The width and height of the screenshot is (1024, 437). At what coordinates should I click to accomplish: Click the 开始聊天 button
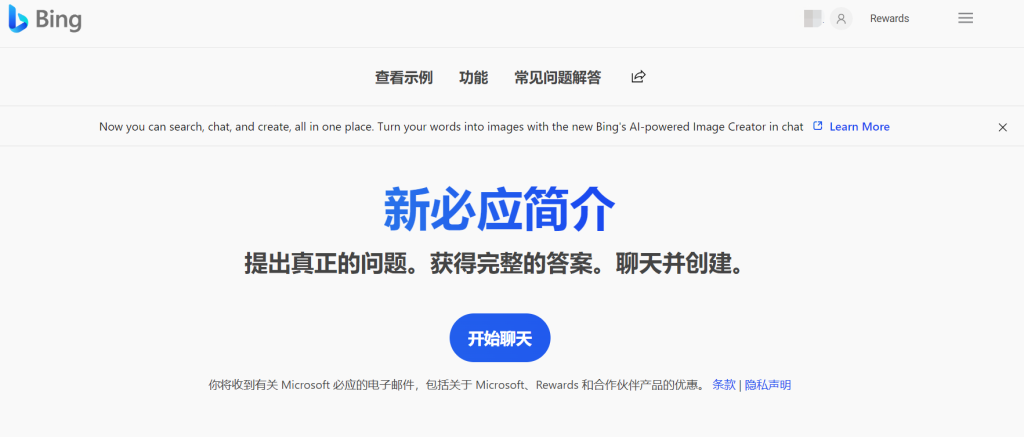[x=500, y=338]
